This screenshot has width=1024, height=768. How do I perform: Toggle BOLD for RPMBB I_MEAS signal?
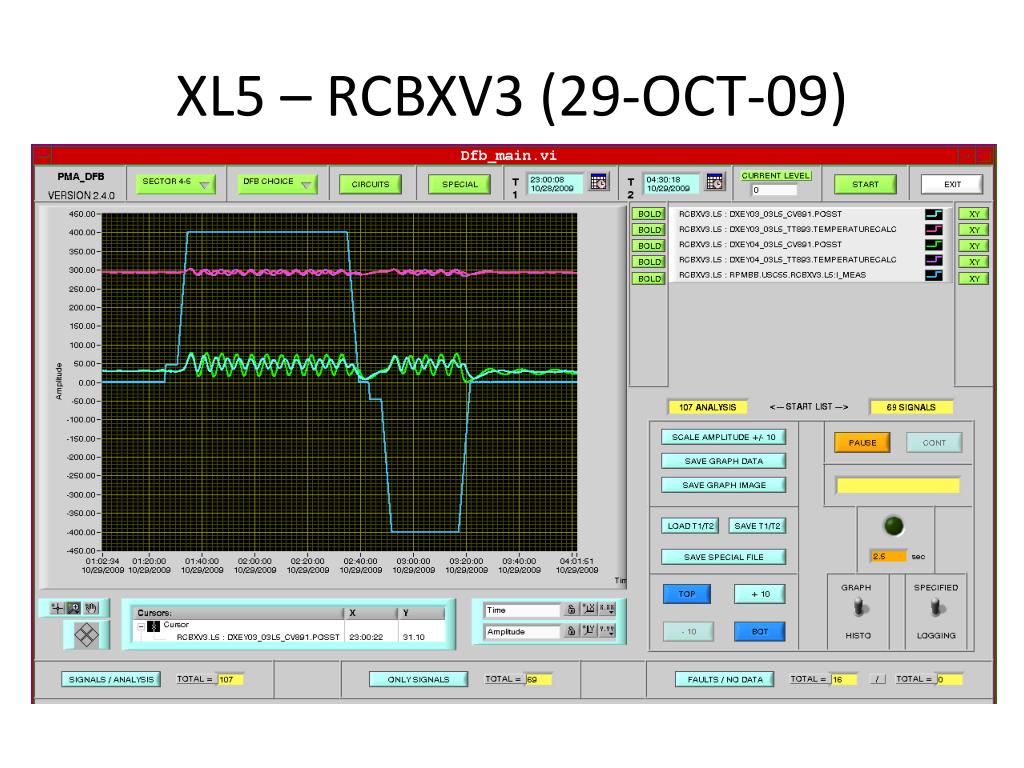(x=649, y=278)
